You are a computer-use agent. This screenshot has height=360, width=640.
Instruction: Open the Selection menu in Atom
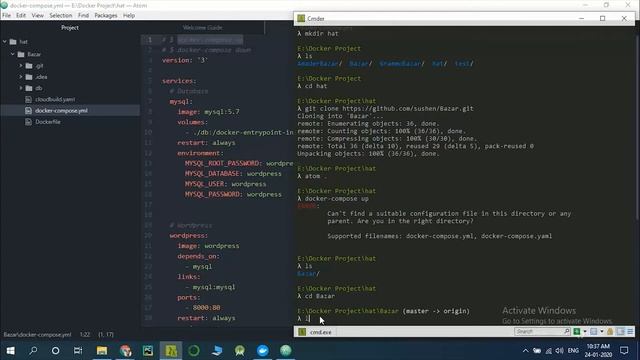point(61,16)
